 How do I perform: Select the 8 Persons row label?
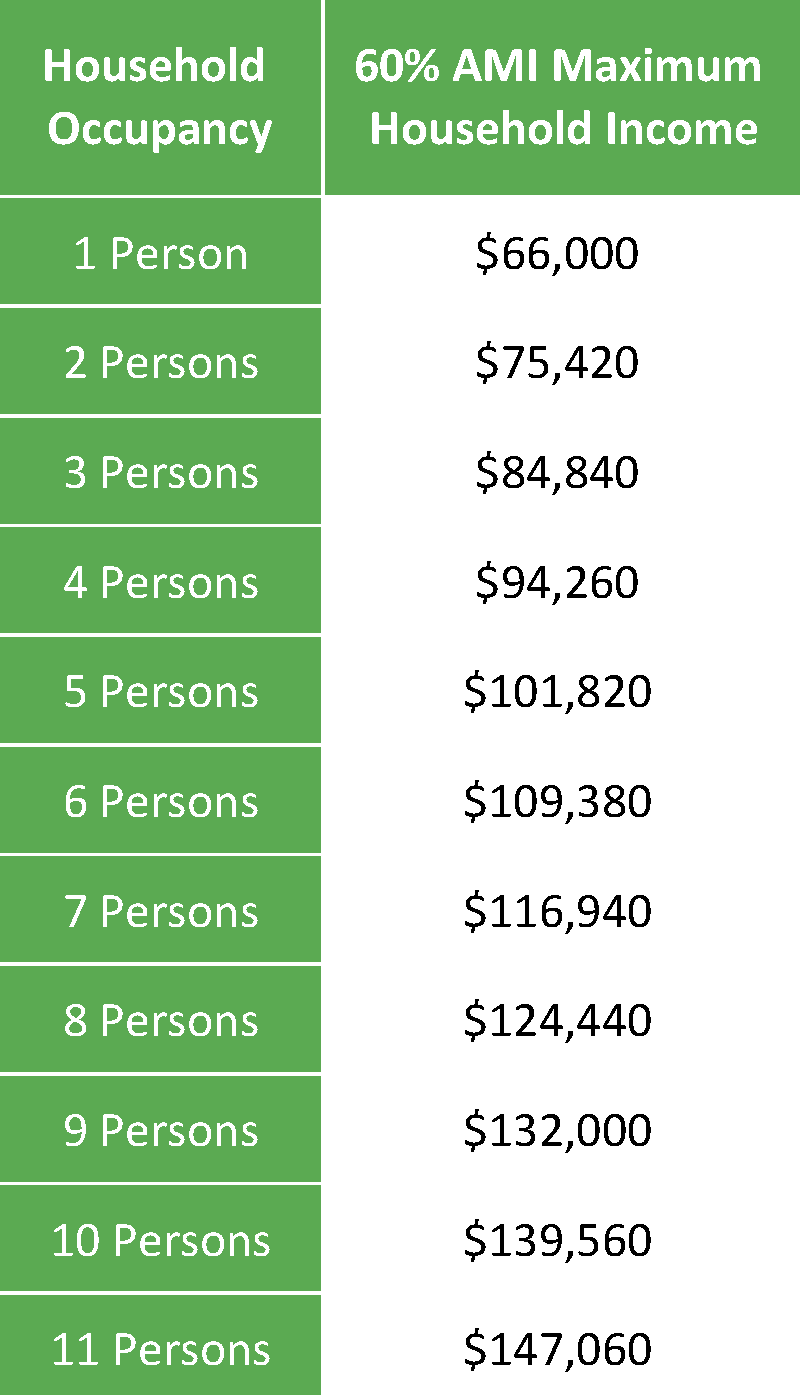tap(160, 1021)
